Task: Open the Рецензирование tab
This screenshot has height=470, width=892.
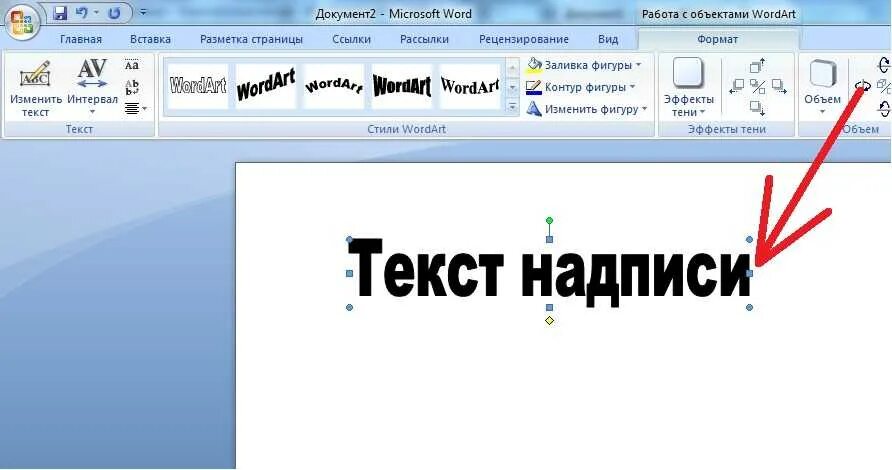Action: (x=524, y=39)
